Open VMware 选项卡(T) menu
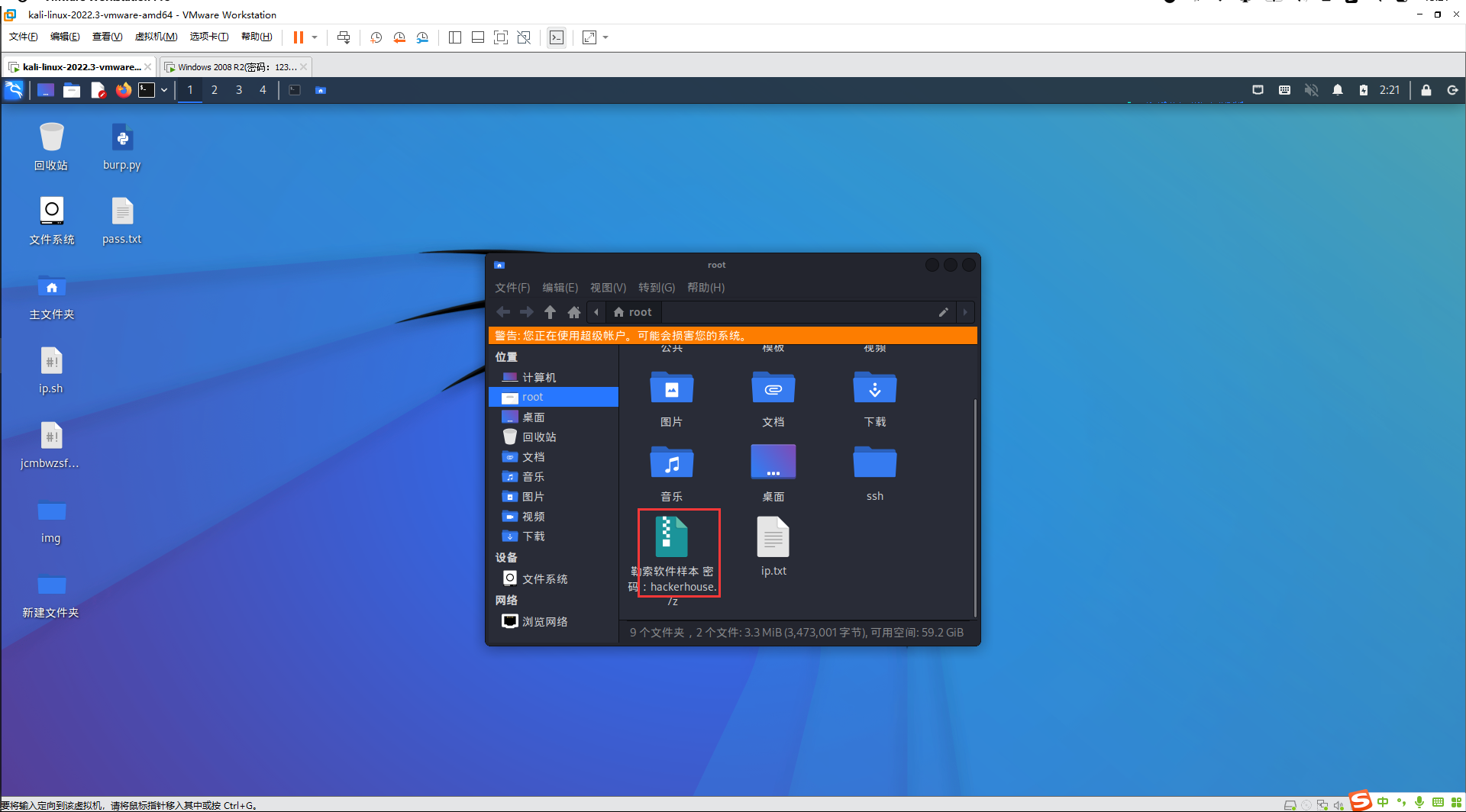 [208, 37]
